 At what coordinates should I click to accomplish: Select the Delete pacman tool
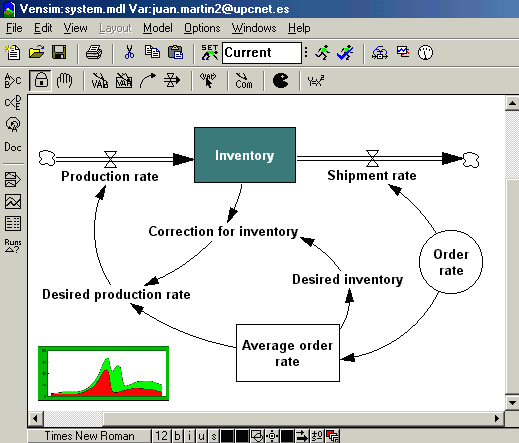pos(280,81)
